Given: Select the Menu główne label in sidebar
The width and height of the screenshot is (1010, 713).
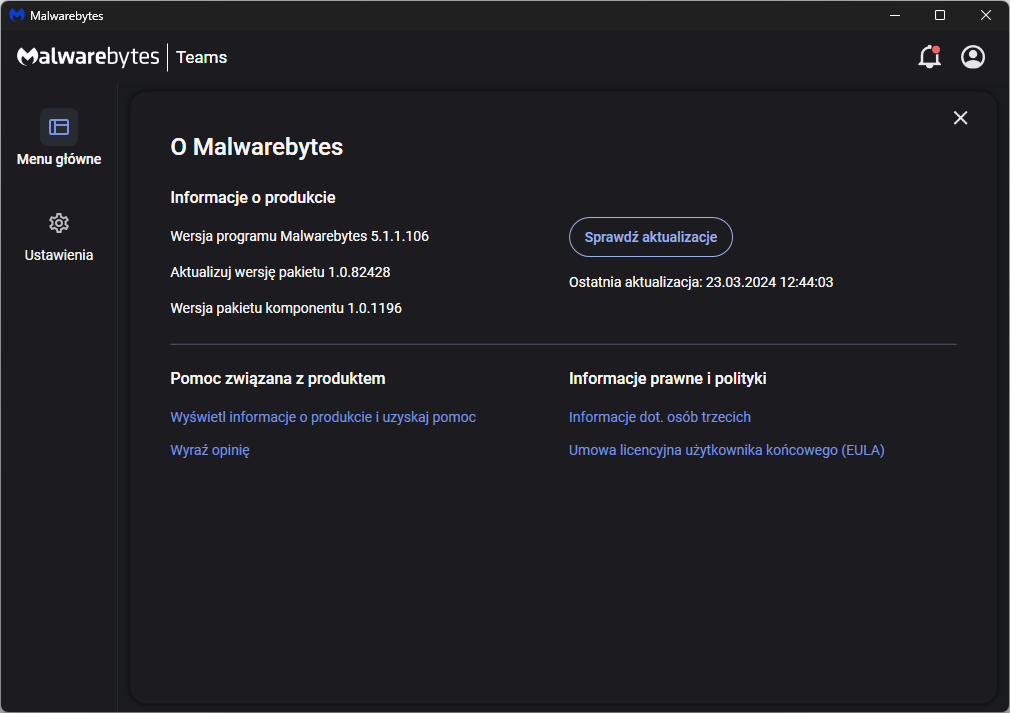Looking at the screenshot, I should click(x=59, y=159).
